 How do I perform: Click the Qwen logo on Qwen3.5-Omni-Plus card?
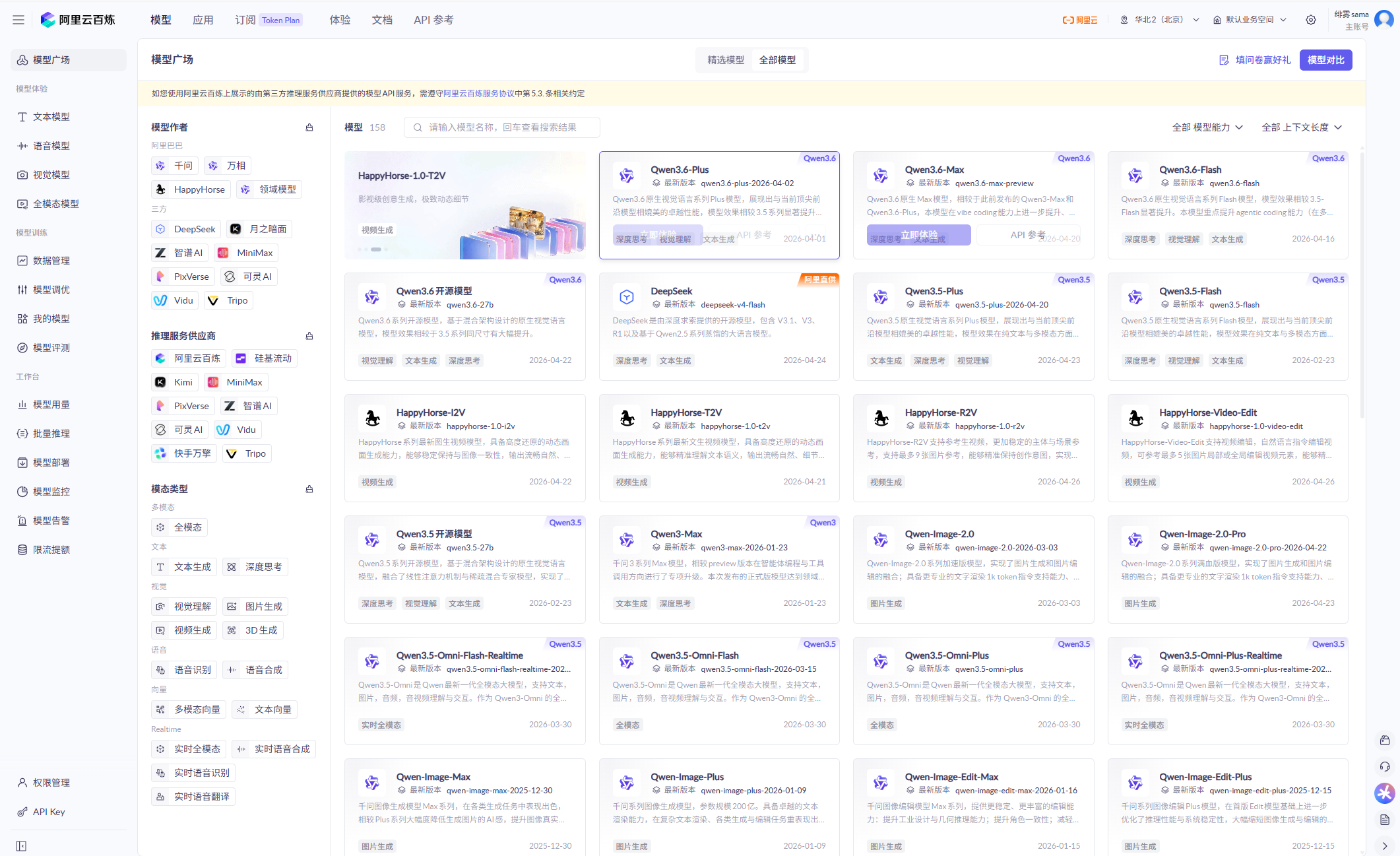coord(881,661)
